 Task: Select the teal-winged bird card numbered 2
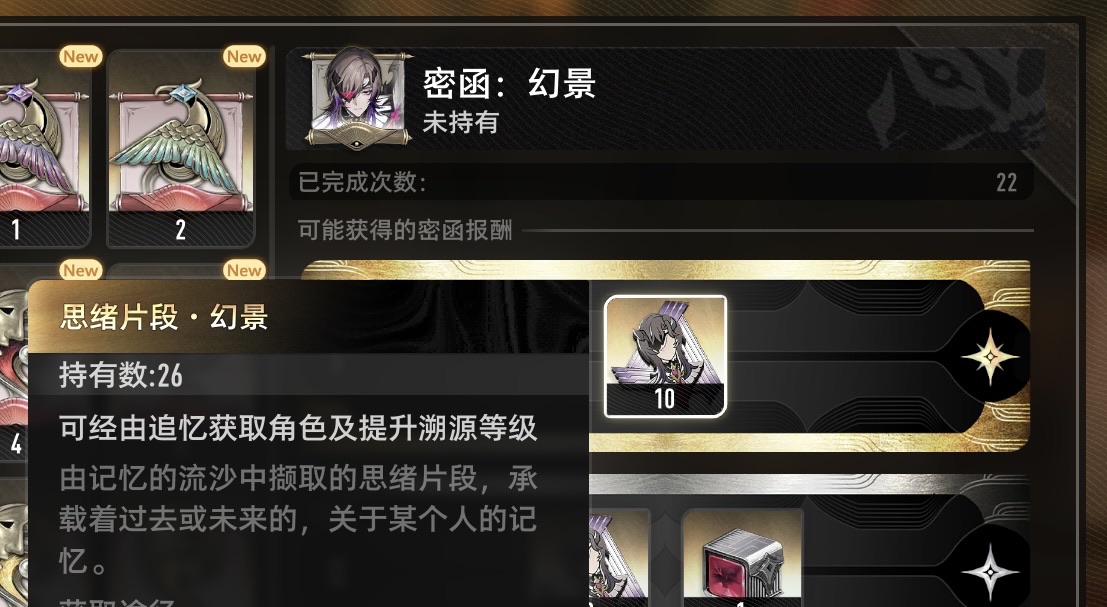(x=181, y=148)
